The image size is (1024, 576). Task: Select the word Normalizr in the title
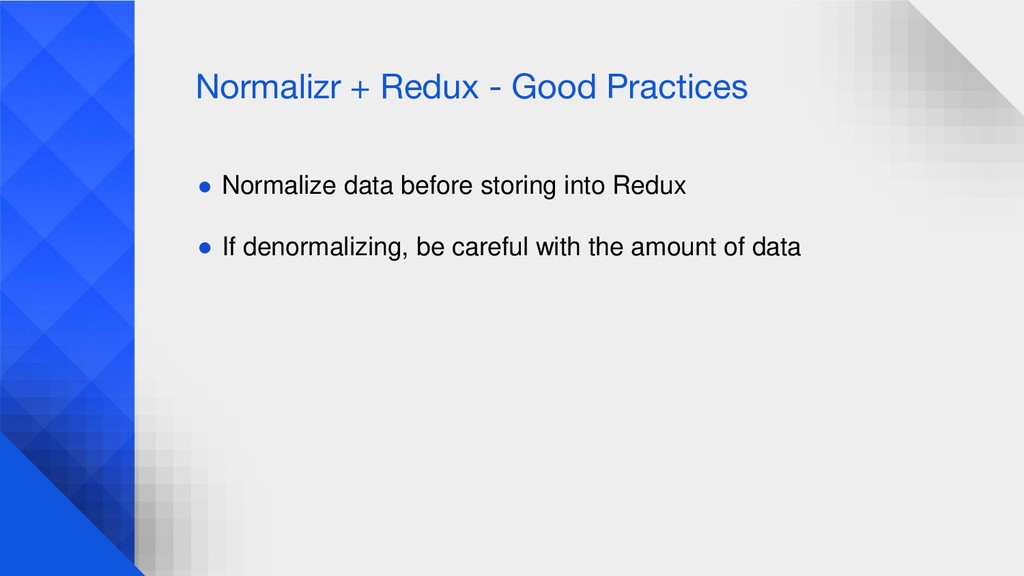click(x=268, y=87)
